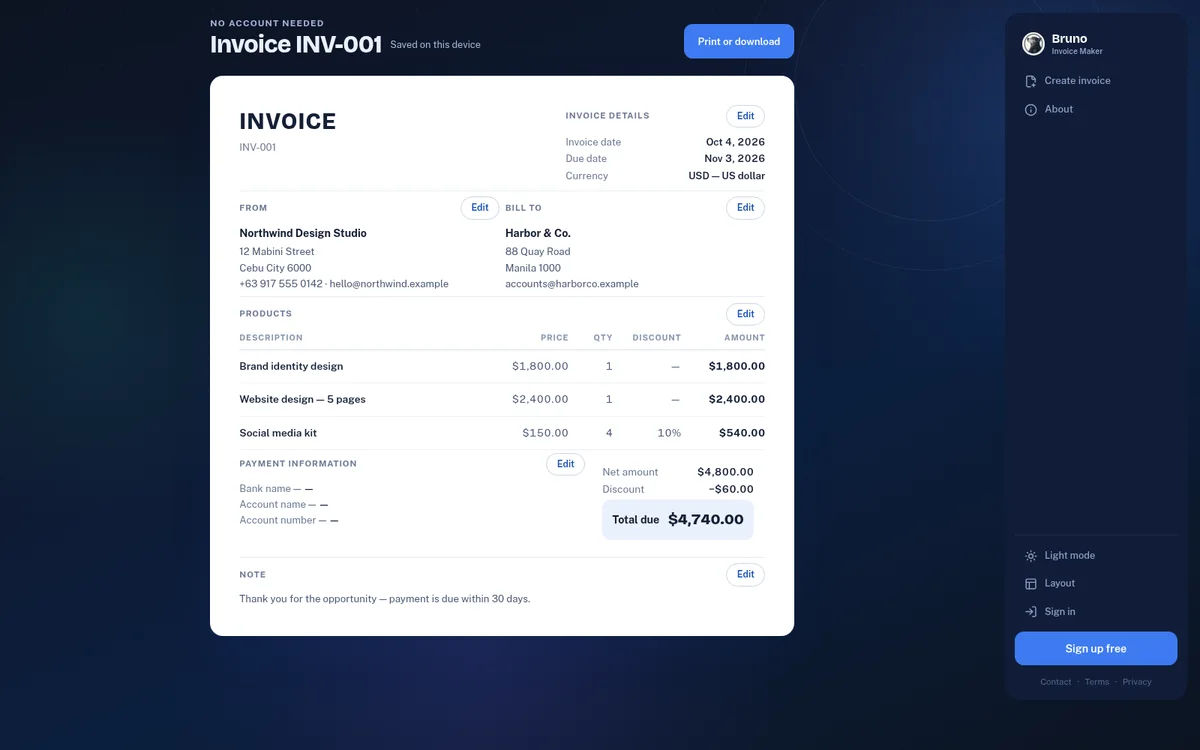Click the $150.00 price cell
This screenshot has height=750, width=1200.
tap(545, 433)
